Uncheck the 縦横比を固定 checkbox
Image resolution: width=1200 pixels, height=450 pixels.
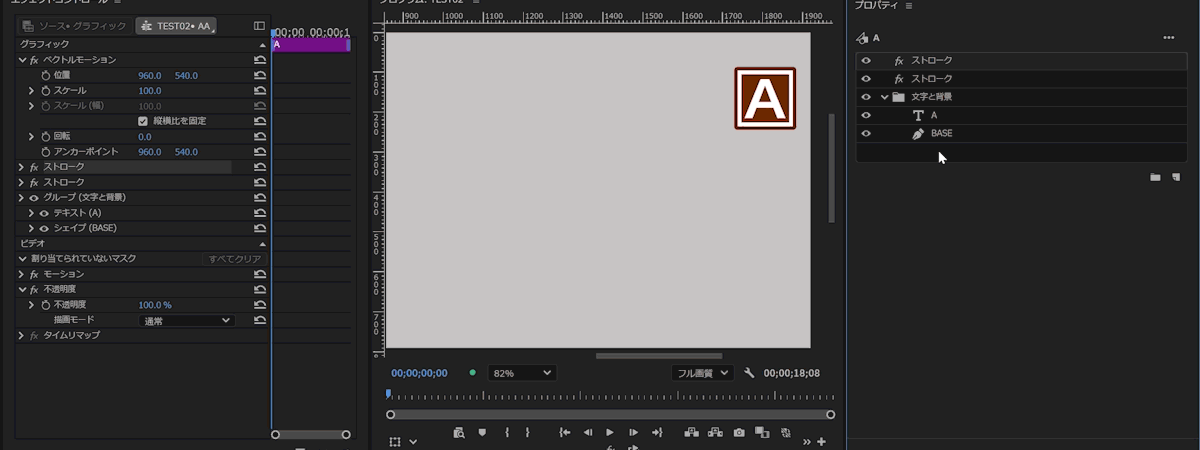(x=143, y=121)
